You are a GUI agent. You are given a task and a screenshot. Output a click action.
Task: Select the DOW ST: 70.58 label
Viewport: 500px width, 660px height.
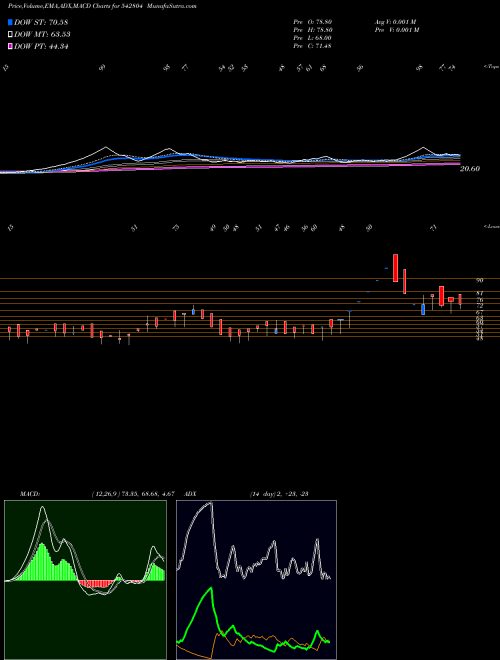click(41, 22)
